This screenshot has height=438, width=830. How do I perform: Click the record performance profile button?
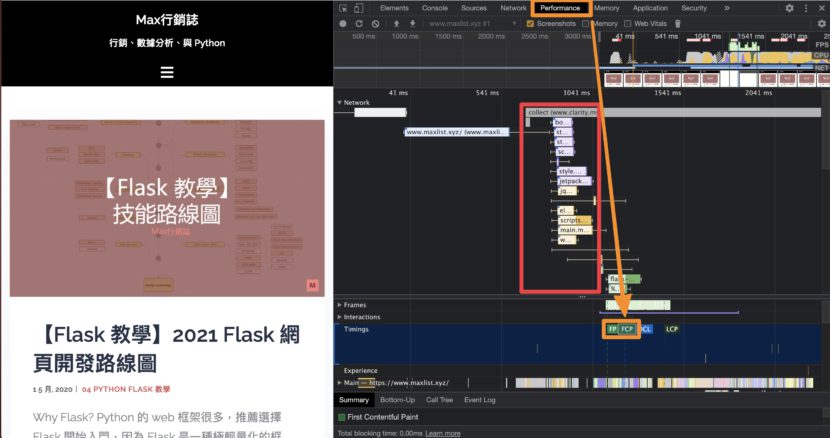coord(343,23)
